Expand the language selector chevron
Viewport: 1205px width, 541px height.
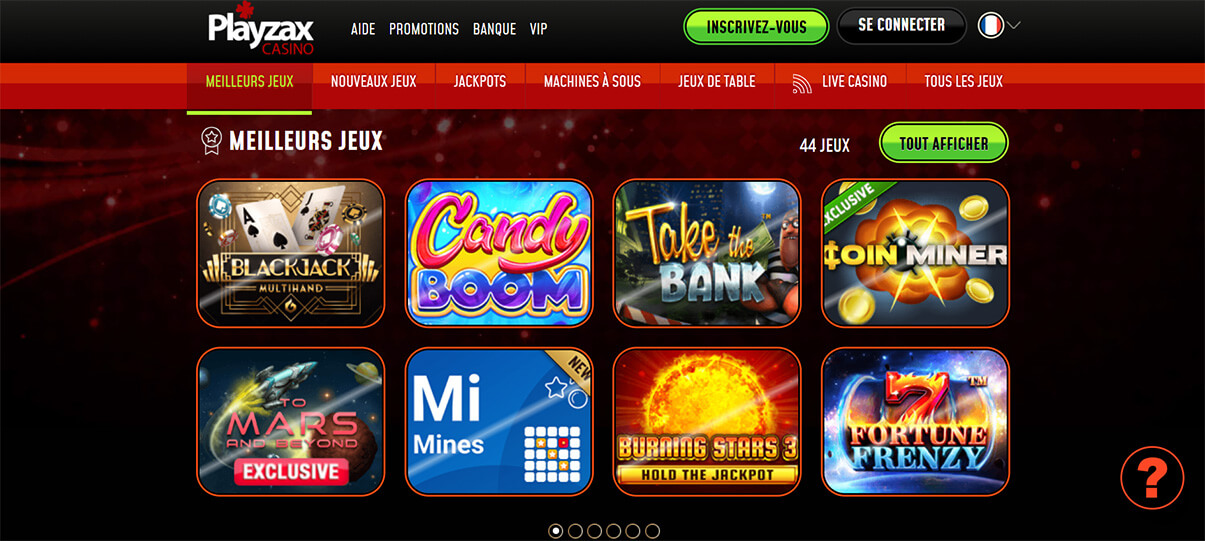[1014, 26]
